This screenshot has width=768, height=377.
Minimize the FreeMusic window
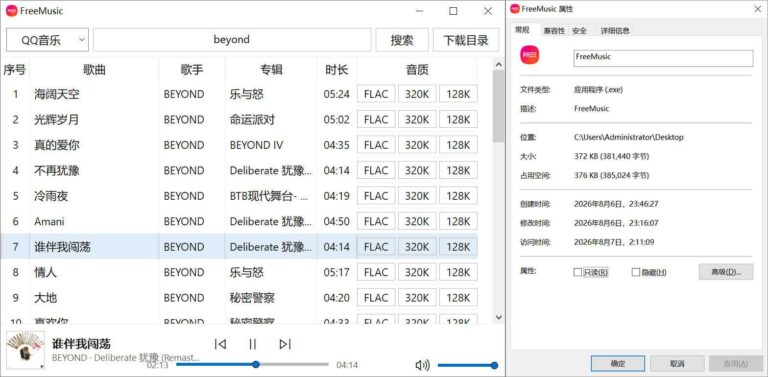coord(419,11)
